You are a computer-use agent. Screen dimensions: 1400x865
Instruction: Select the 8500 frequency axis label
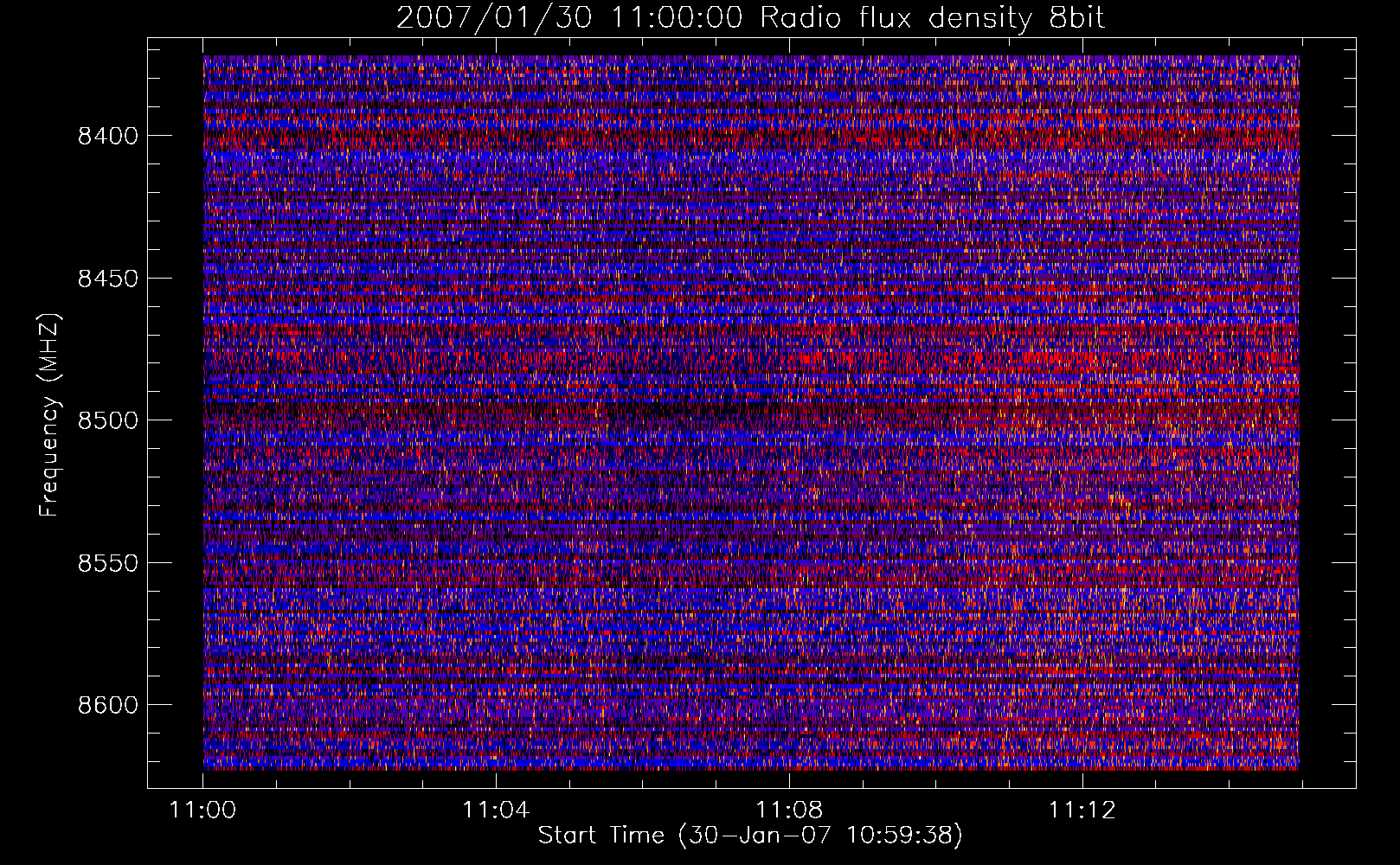pyautogui.click(x=108, y=420)
